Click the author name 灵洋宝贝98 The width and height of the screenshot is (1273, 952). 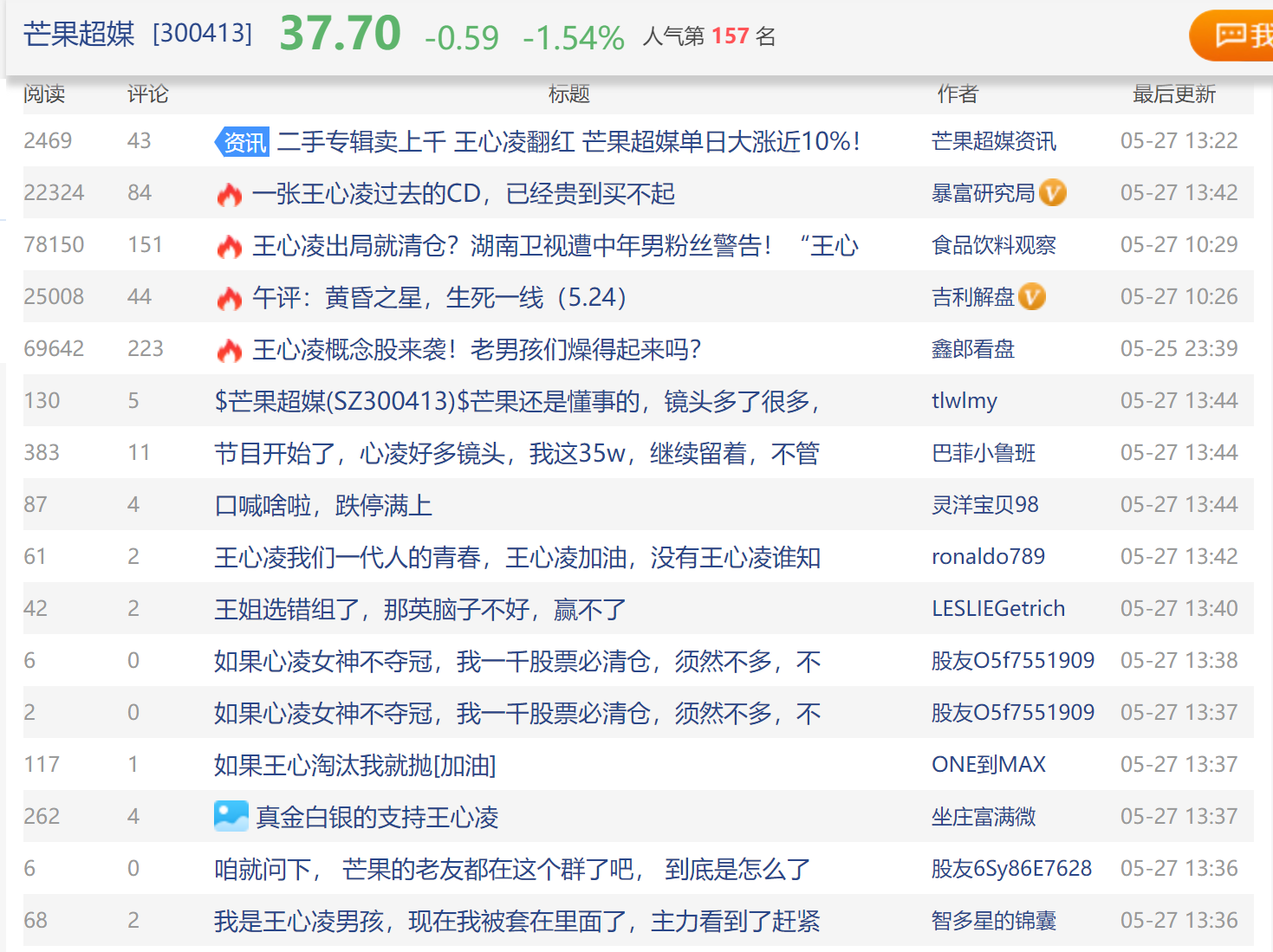[985, 505]
